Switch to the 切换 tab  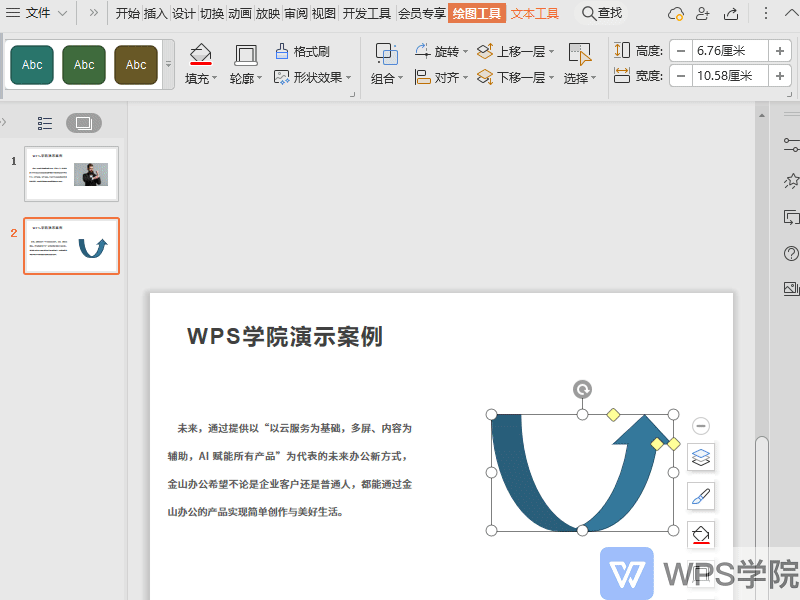[x=212, y=13]
